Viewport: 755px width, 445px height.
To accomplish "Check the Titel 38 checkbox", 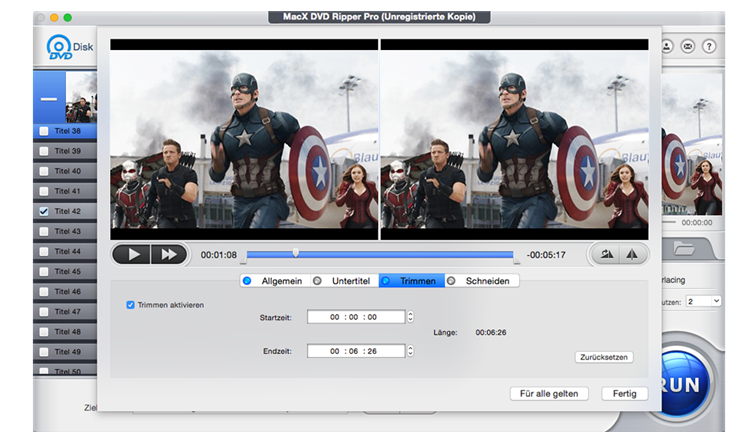I will 44,131.
